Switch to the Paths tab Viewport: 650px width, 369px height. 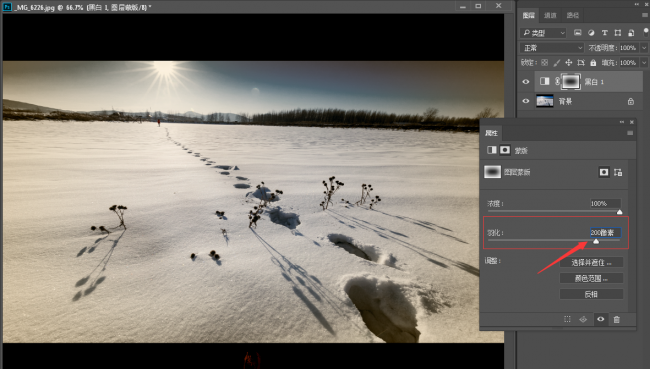coord(572,15)
